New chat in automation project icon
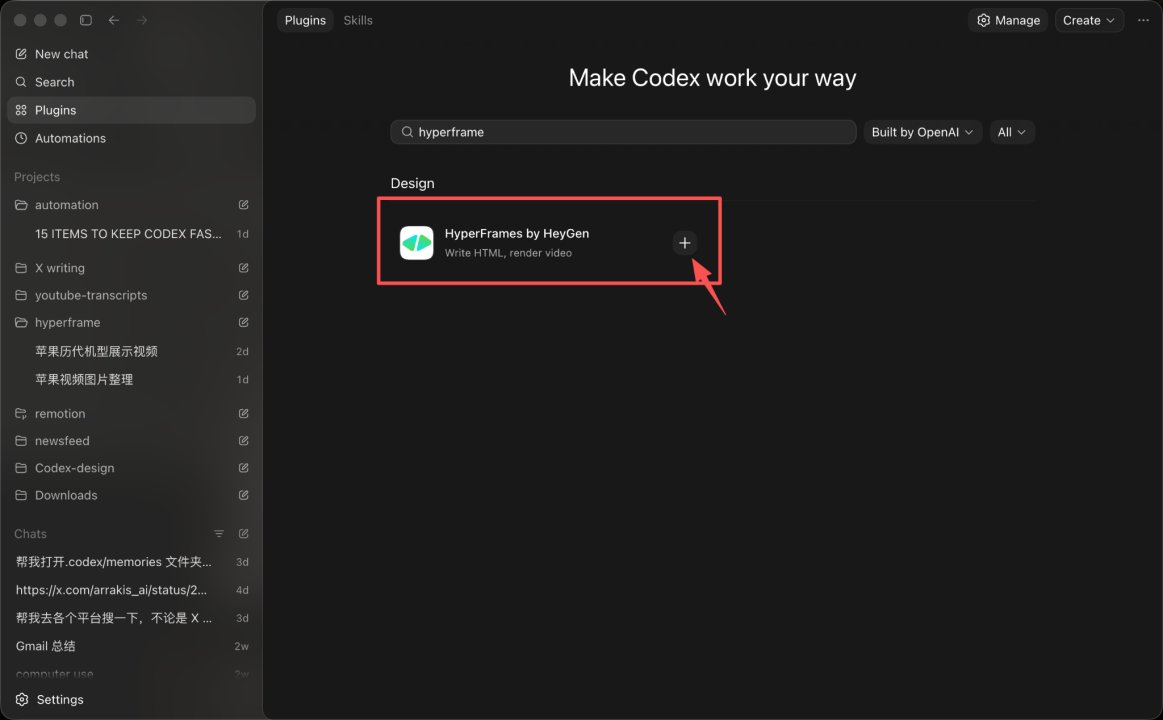Screen dimensions: 1163x720 243,205
